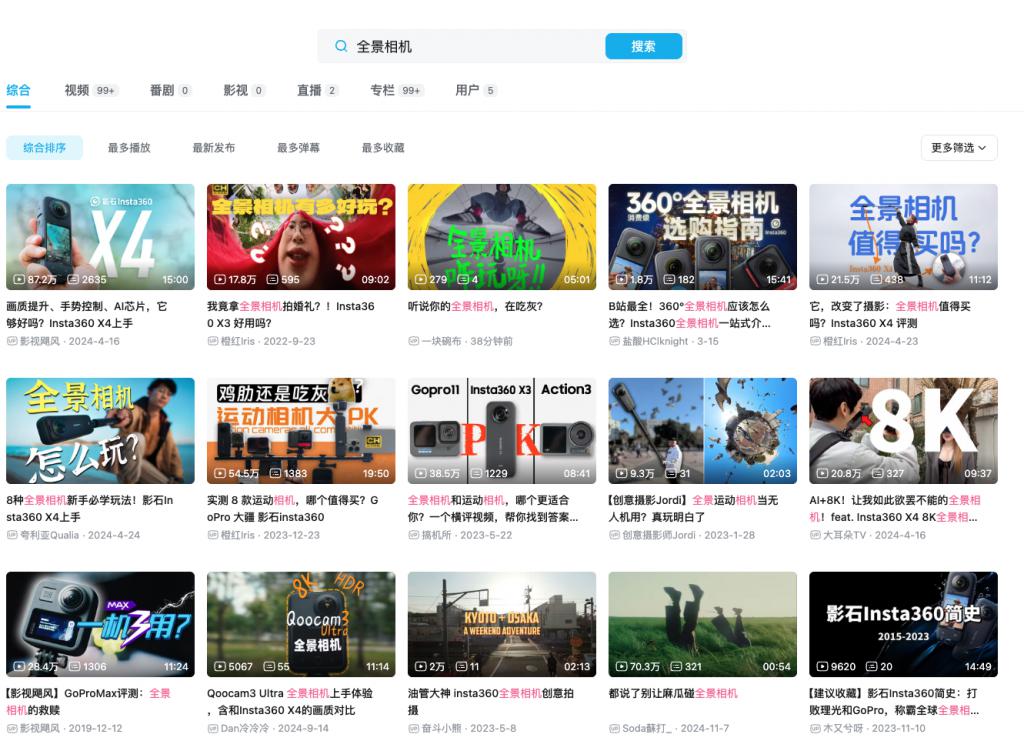Open the title 听说你的全景相机，在吃灰？

coord(475,306)
